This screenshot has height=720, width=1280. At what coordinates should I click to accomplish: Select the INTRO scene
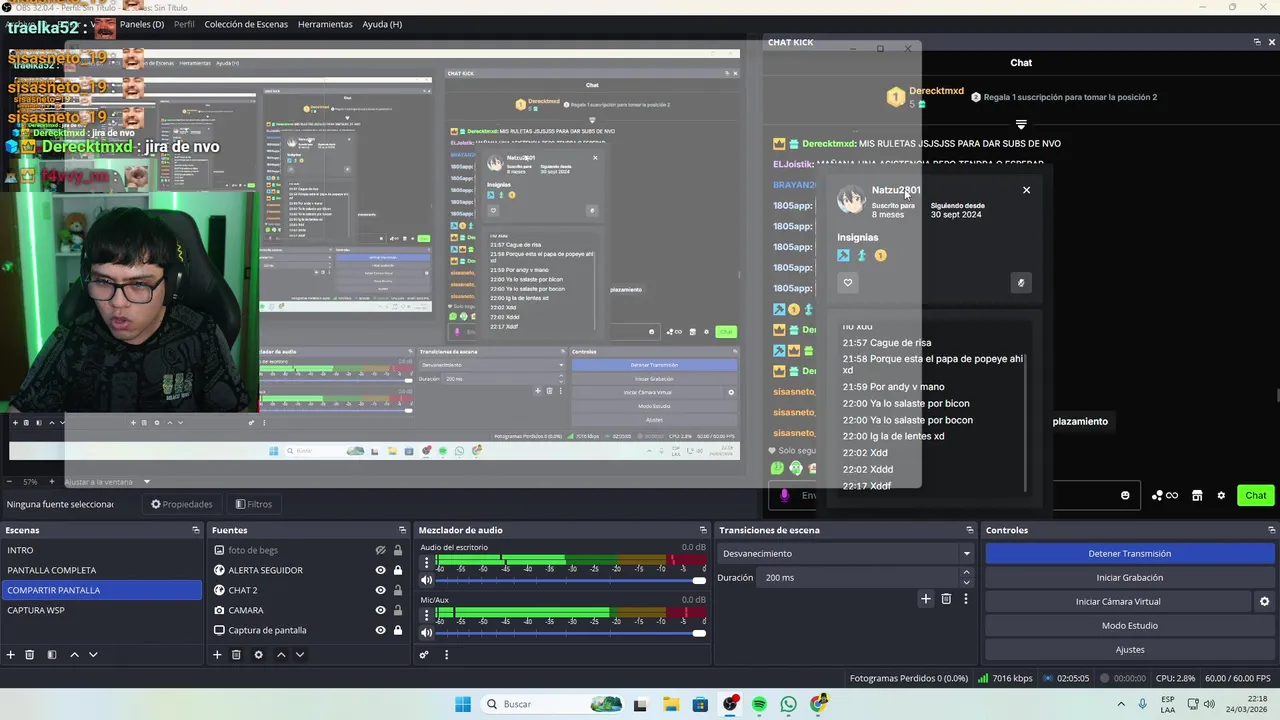[102, 550]
